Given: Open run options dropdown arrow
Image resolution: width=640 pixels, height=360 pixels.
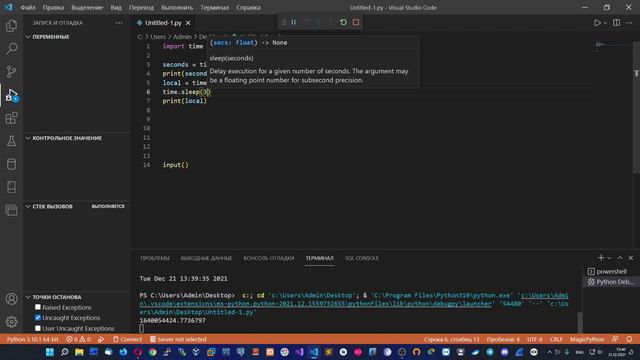Looking at the screenshot, I should 605,23.
